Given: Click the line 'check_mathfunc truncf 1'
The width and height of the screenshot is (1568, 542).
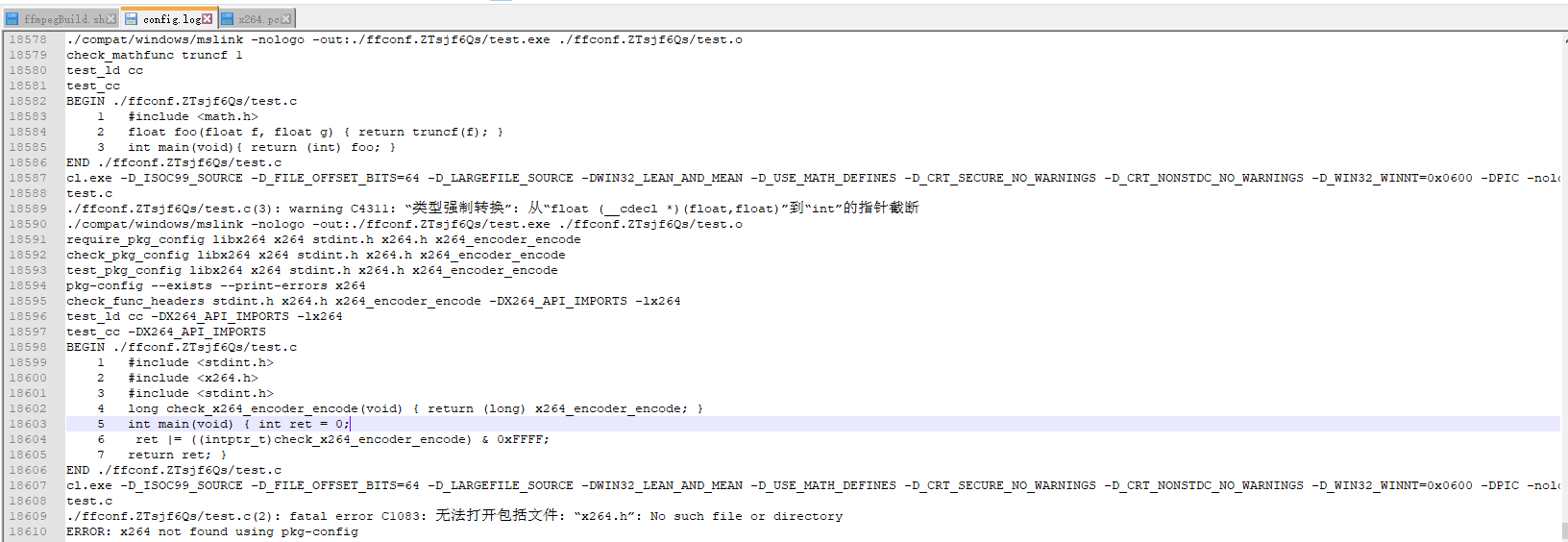Looking at the screenshot, I should pos(155,55).
